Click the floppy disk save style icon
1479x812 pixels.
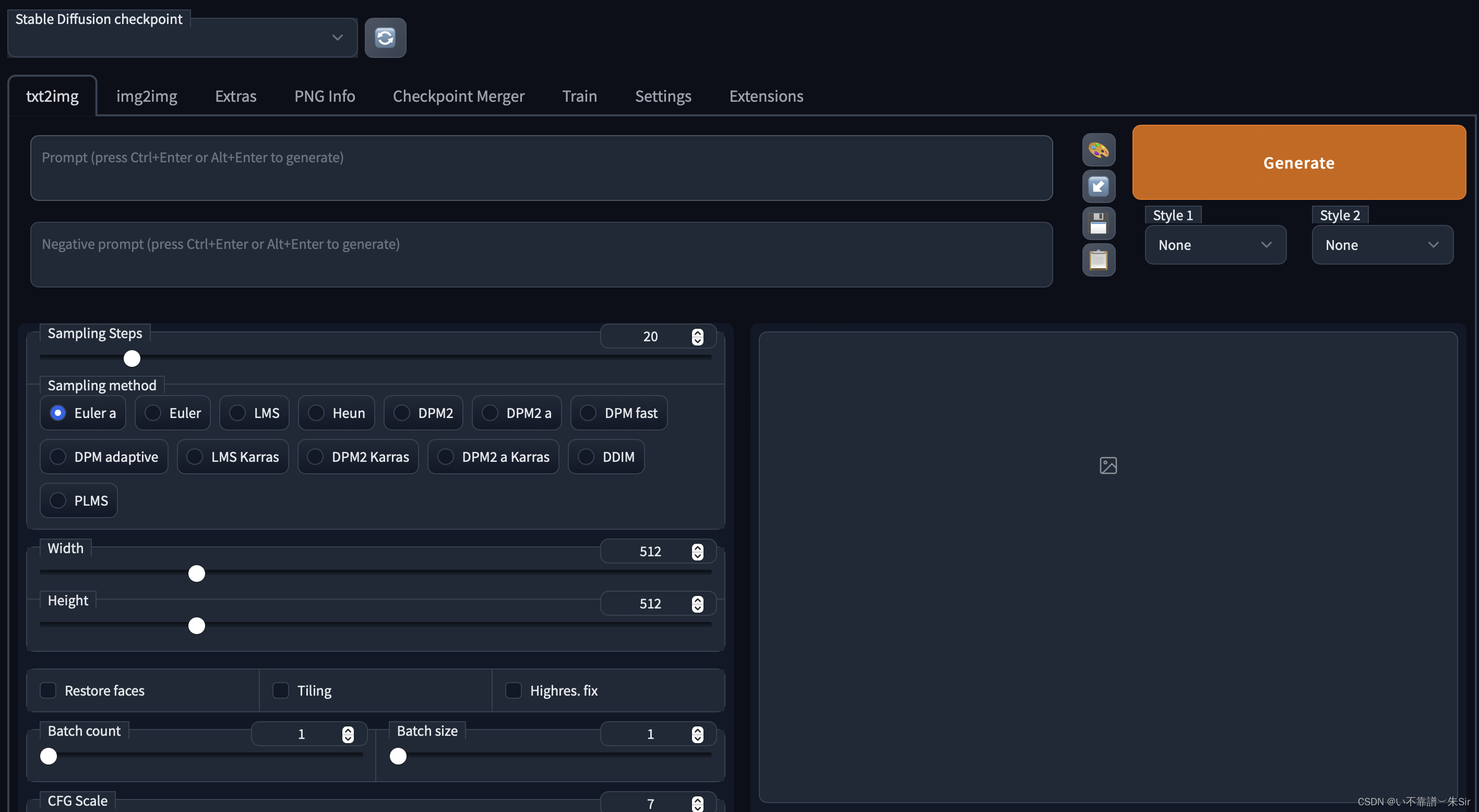click(1098, 223)
